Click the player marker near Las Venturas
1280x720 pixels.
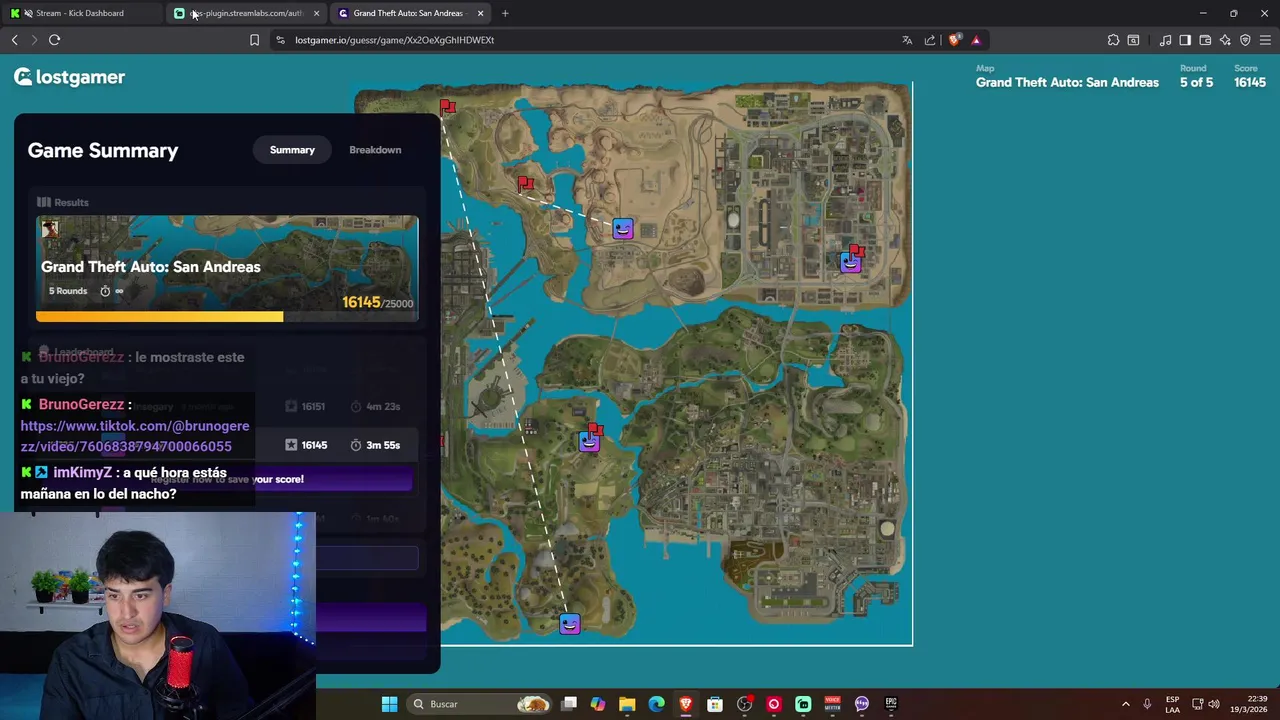[x=850, y=262]
